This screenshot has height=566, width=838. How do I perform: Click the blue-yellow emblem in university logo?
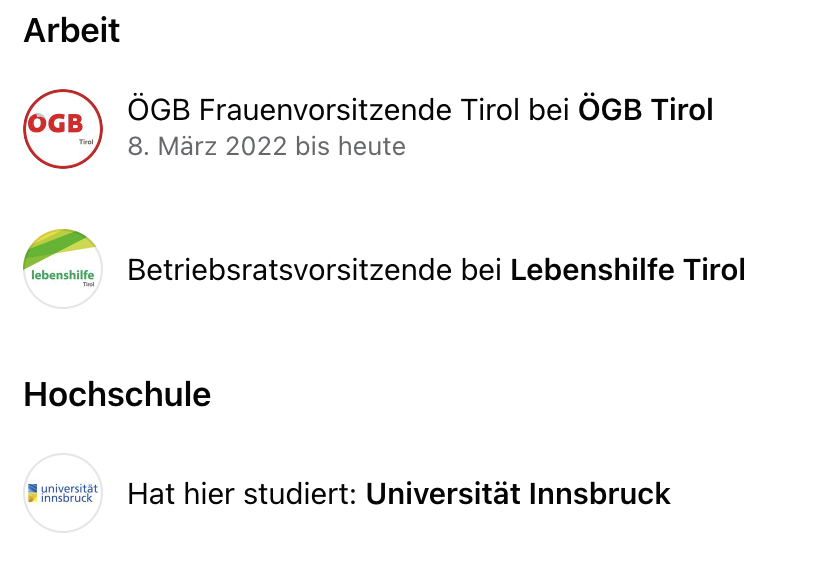click(x=33, y=493)
